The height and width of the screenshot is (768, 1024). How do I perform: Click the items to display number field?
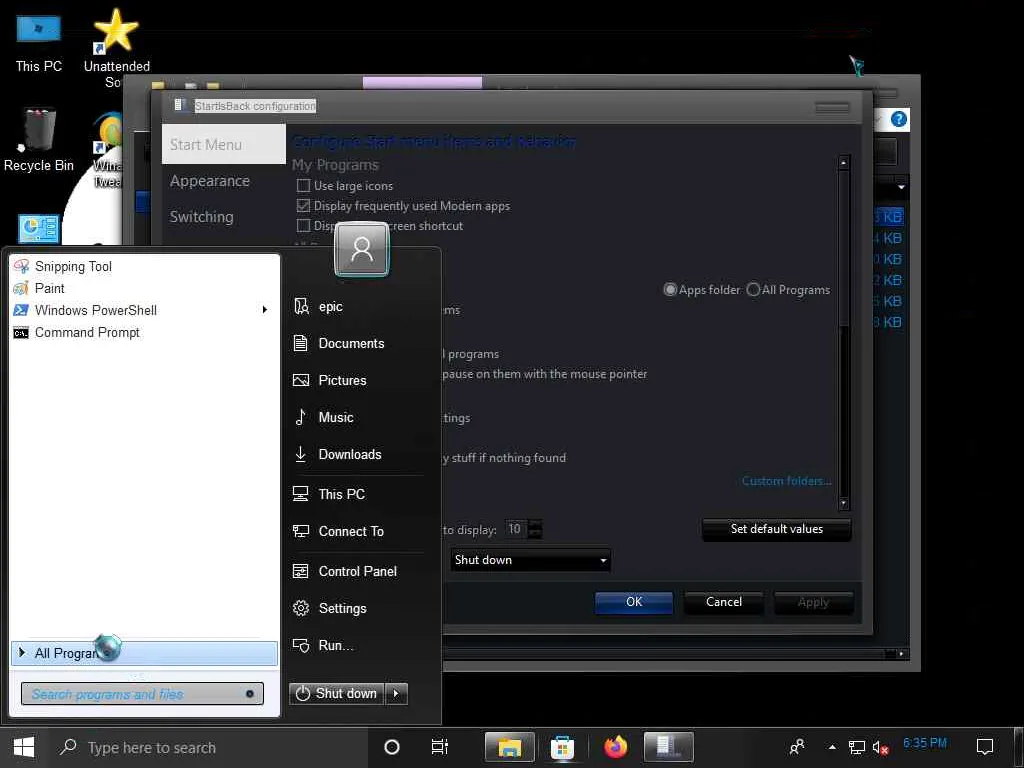516,529
